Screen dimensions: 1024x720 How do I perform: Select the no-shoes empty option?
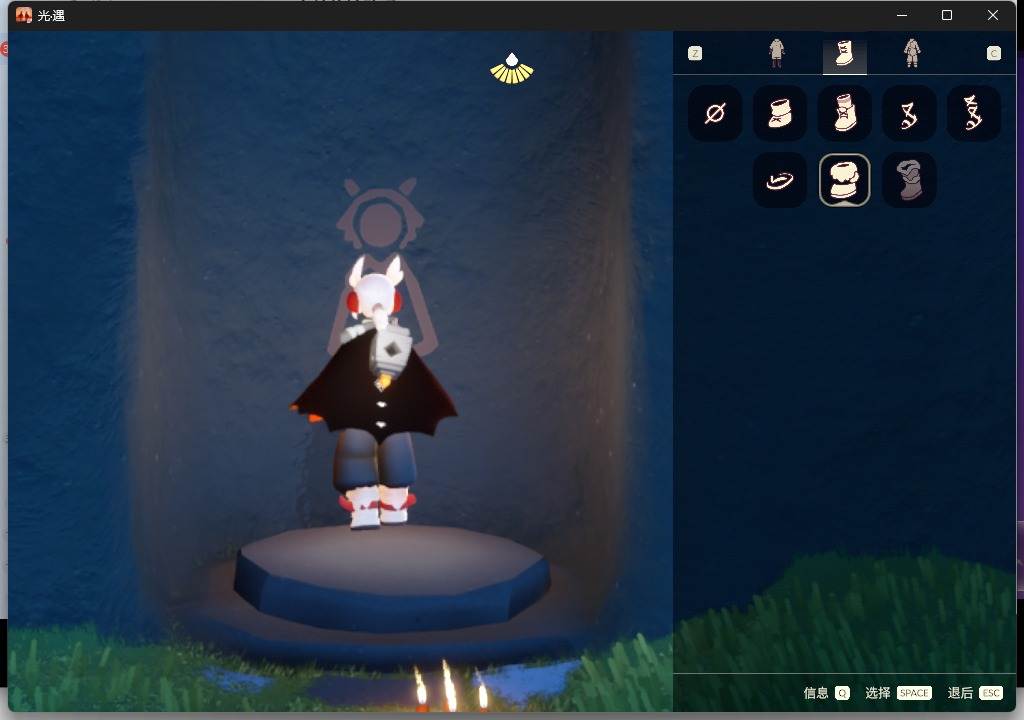[715, 113]
